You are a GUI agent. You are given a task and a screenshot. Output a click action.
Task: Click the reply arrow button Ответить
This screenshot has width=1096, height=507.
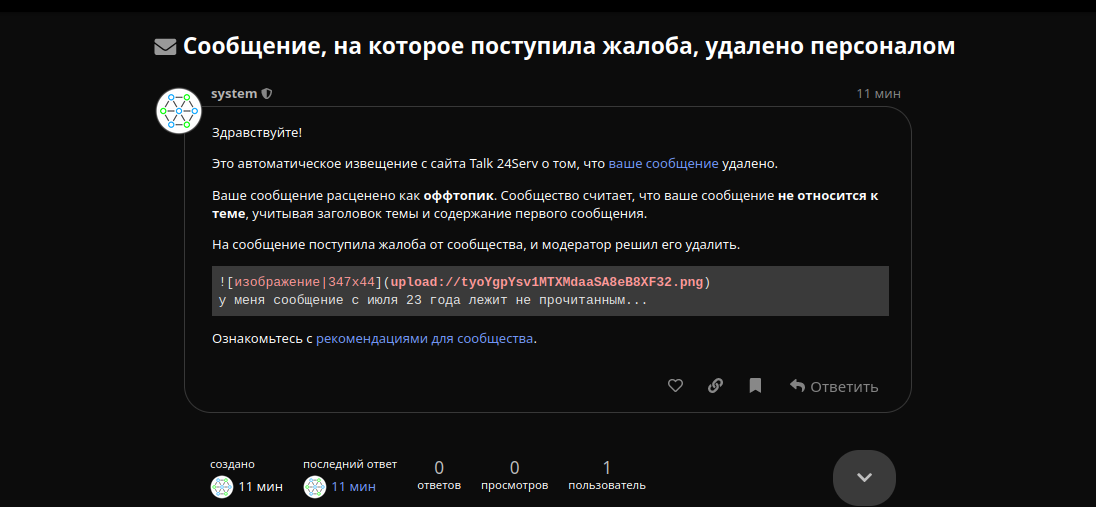pos(834,386)
